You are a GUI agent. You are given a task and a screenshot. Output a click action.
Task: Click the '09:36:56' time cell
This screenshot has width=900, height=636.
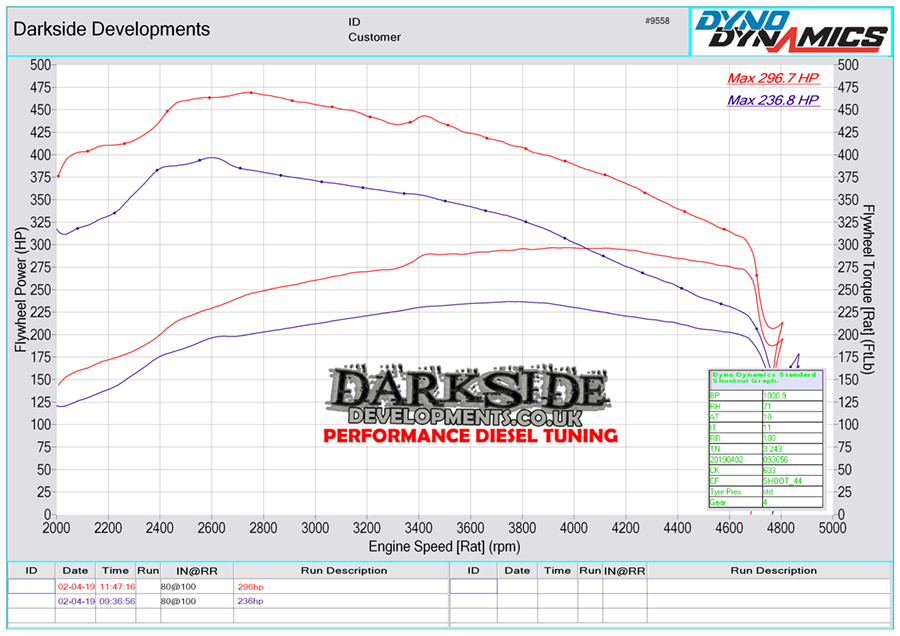pyautogui.click(x=117, y=601)
